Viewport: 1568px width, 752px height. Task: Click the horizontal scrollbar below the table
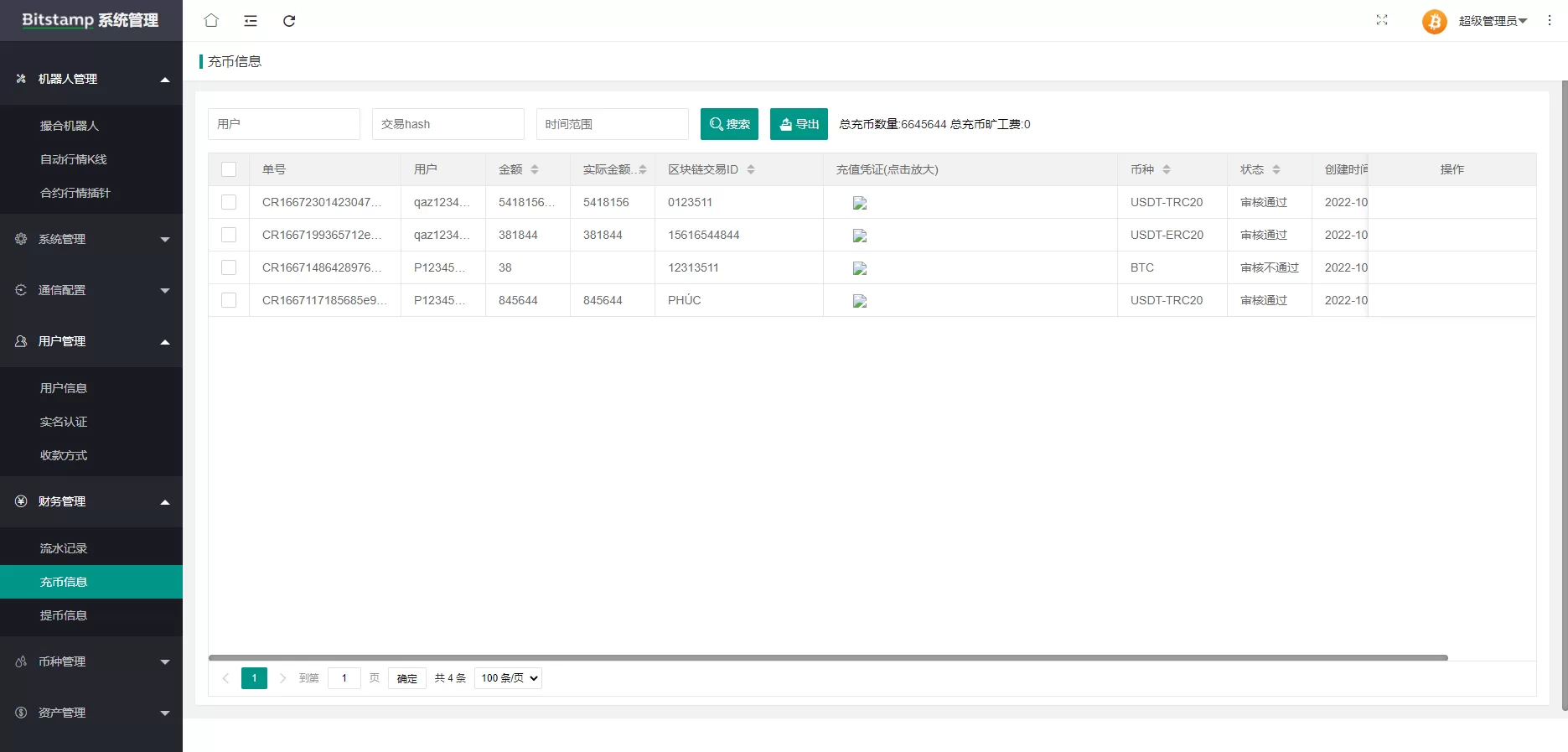pyautogui.click(x=828, y=658)
